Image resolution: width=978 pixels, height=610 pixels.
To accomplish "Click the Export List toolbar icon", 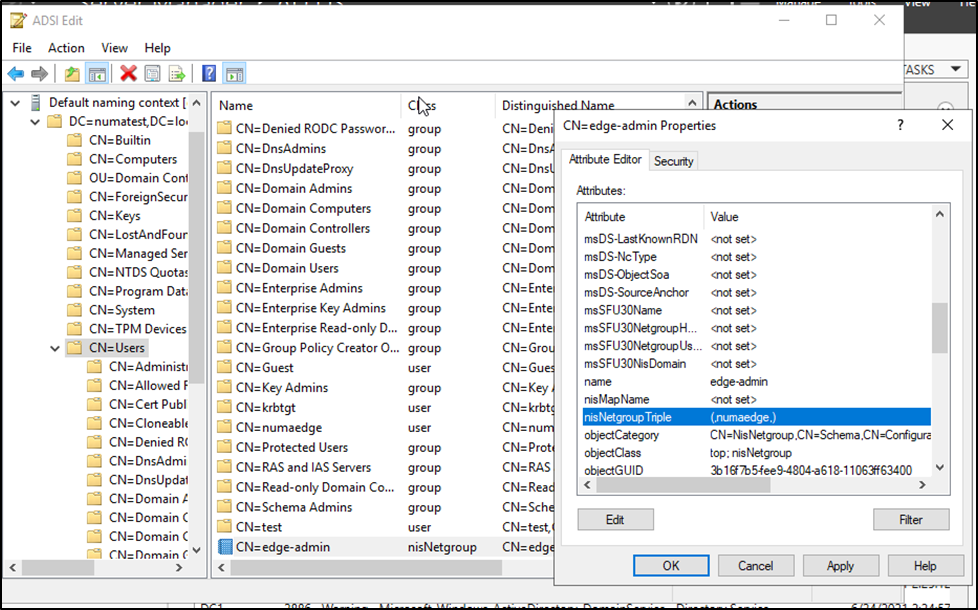I will pyautogui.click(x=177, y=74).
